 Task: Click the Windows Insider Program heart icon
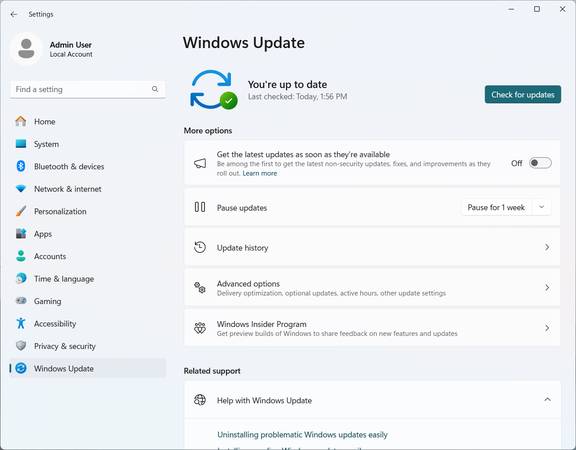coord(200,328)
